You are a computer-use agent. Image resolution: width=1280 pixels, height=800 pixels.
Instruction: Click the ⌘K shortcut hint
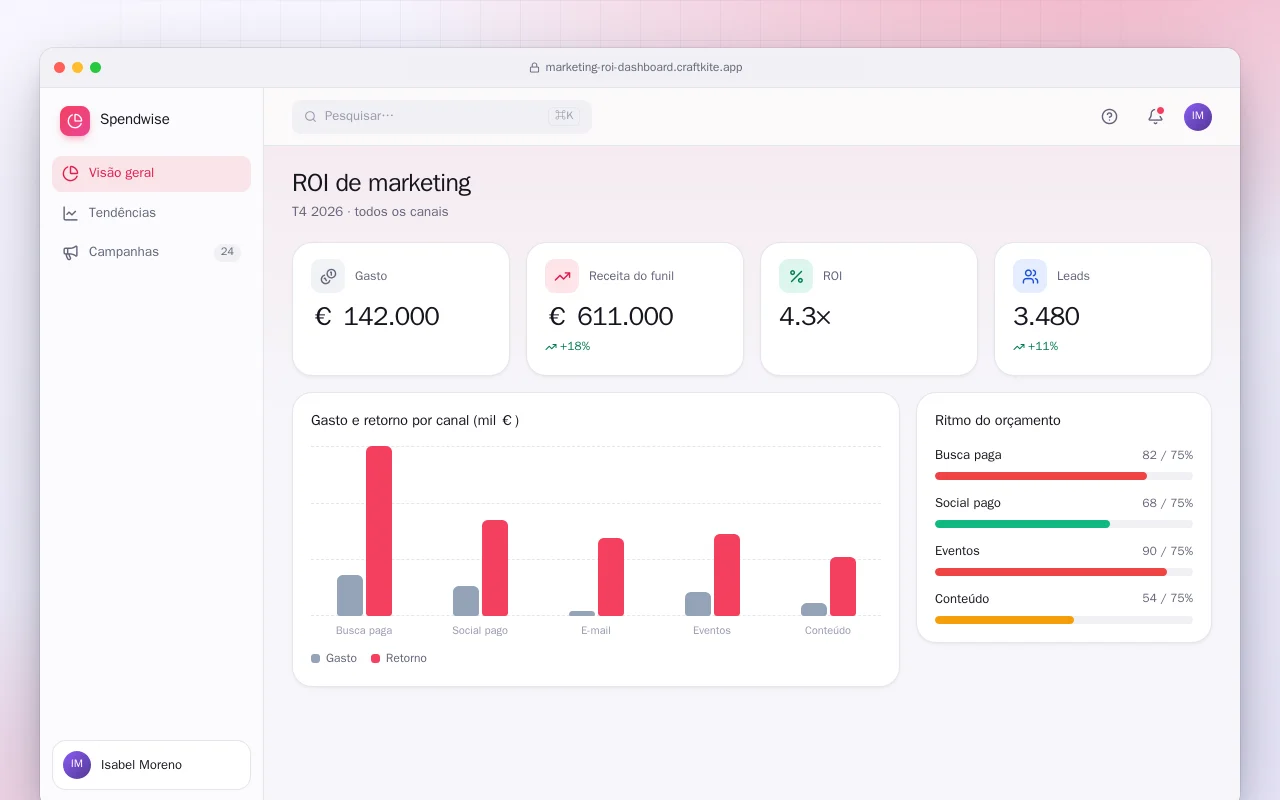click(564, 116)
